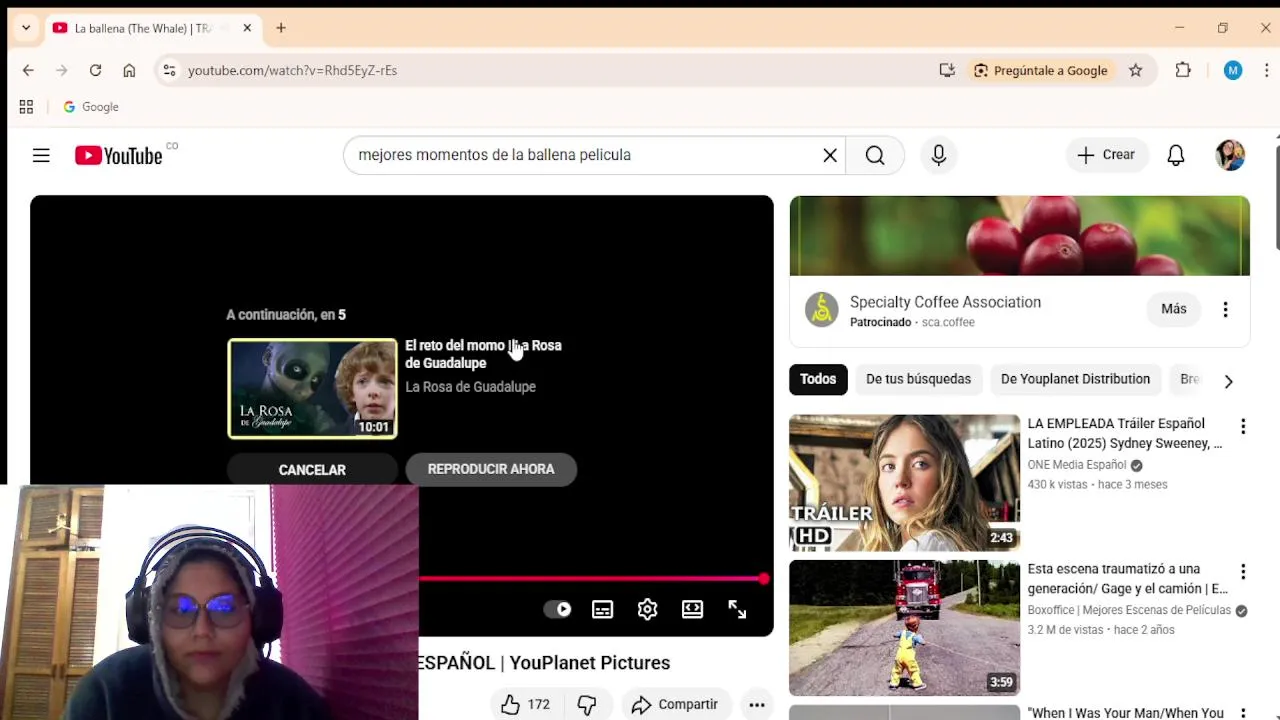The image size is (1280, 720).
Task: Start voice search with the microphone
Action: 939,155
